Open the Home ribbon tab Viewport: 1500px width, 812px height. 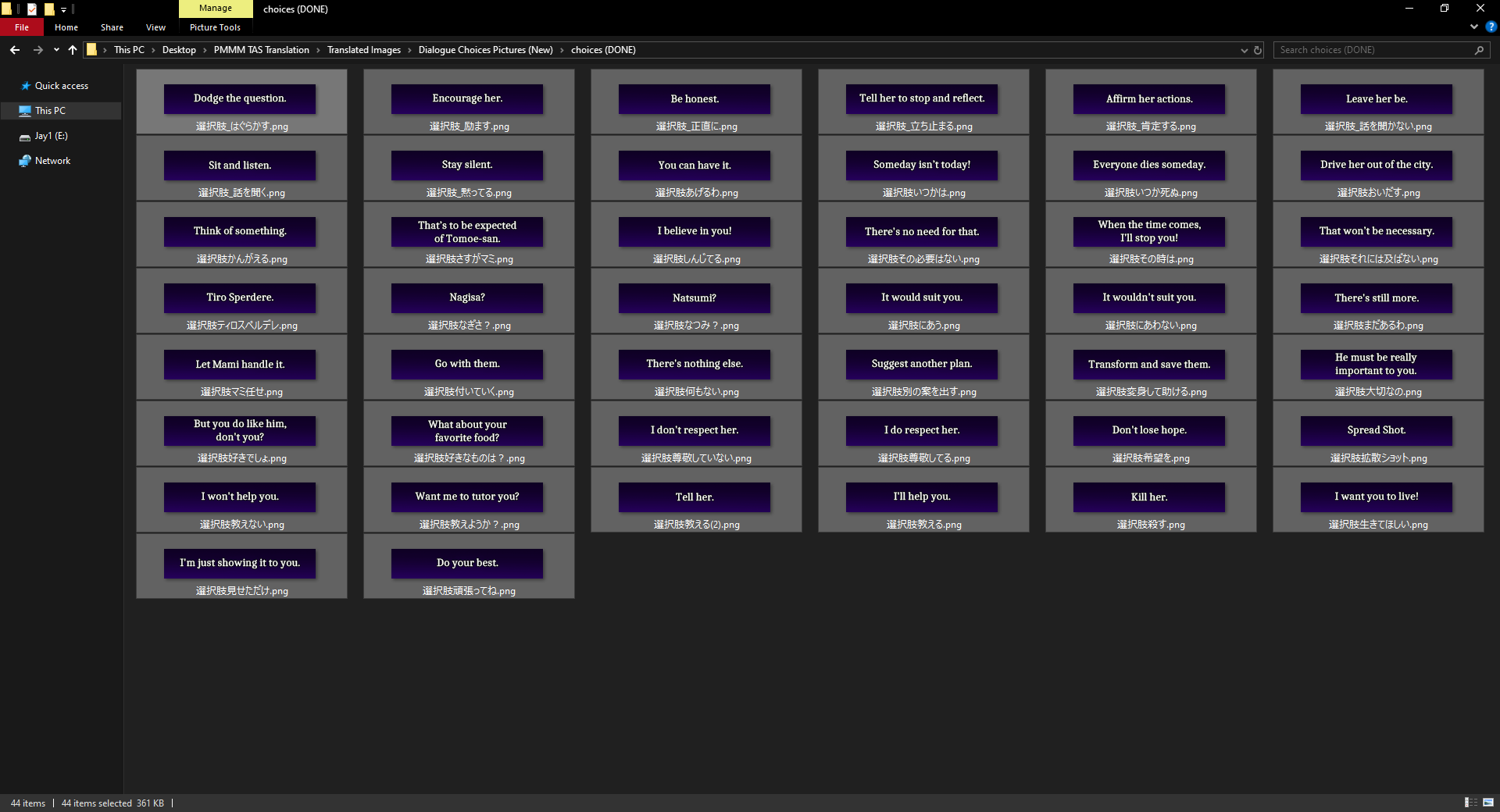[66, 27]
